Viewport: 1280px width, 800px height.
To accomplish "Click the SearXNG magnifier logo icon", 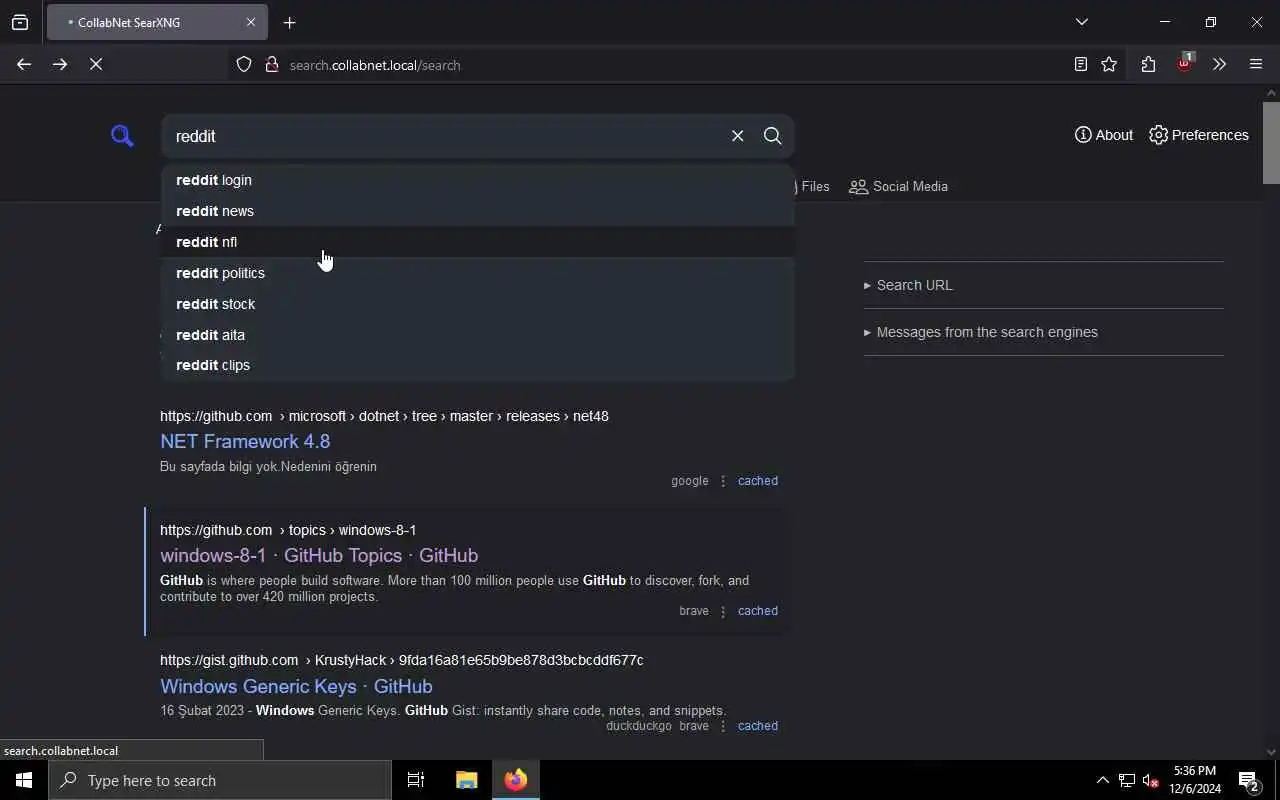I will pyautogui.click(x=122, y=135).
